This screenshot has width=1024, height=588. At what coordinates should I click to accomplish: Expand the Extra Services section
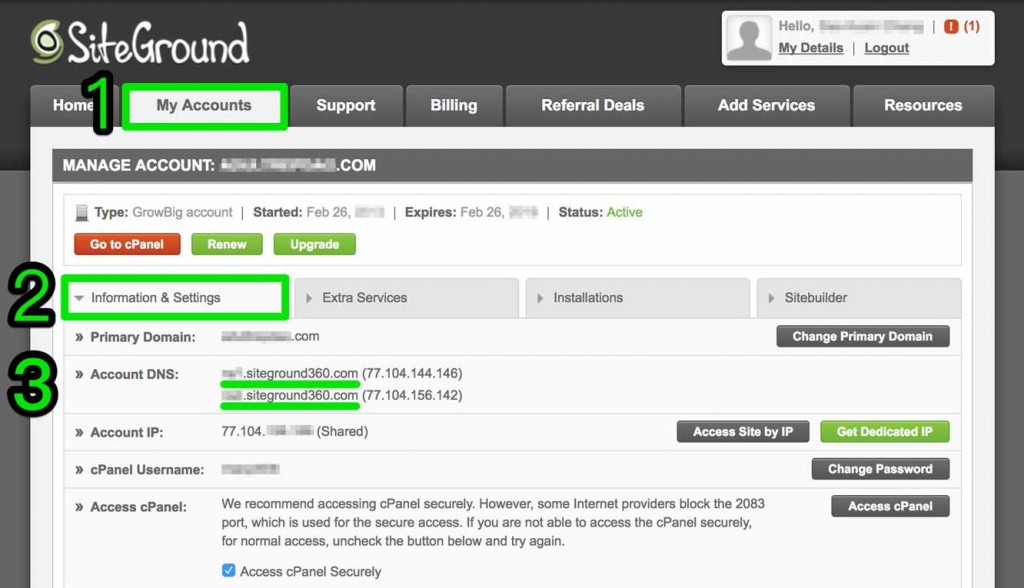[x=406, y=298]
